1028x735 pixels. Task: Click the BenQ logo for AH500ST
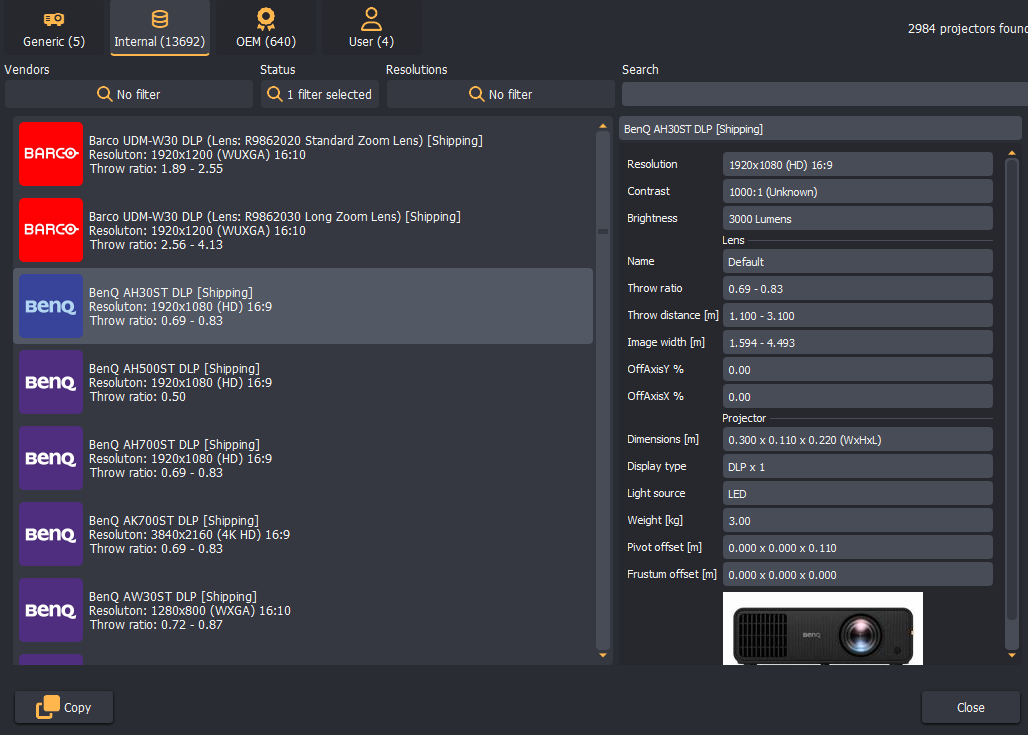51,382
